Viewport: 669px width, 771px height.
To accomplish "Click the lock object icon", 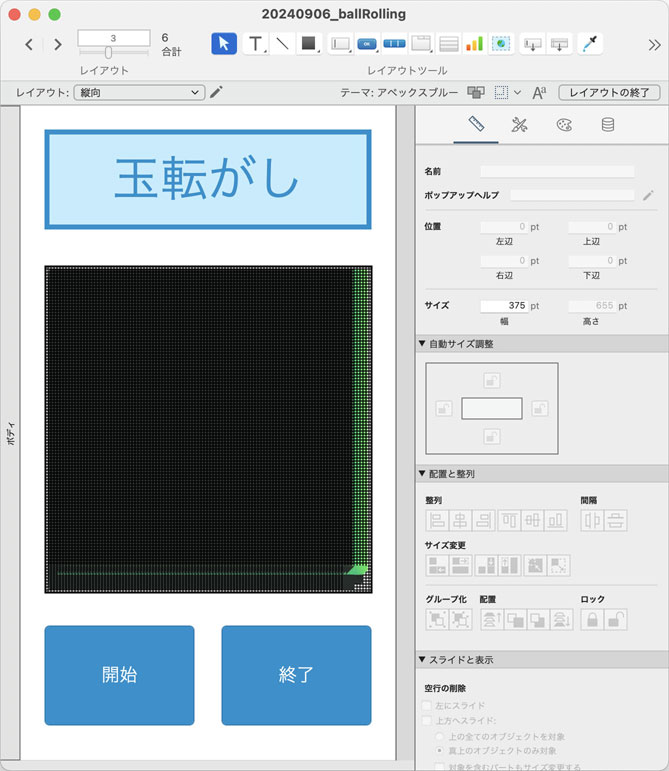I will coord(592,620).
